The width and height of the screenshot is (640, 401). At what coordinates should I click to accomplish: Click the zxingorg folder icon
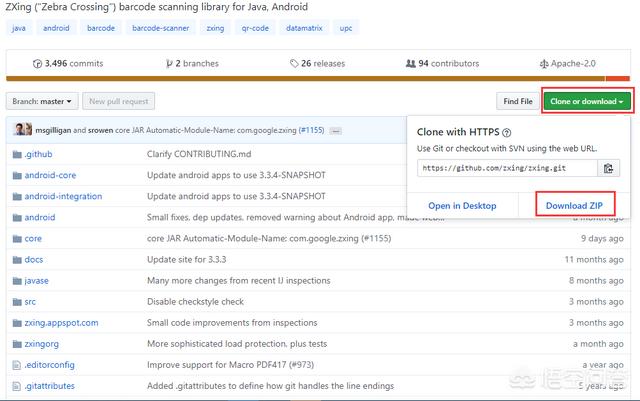click(17, 344)
